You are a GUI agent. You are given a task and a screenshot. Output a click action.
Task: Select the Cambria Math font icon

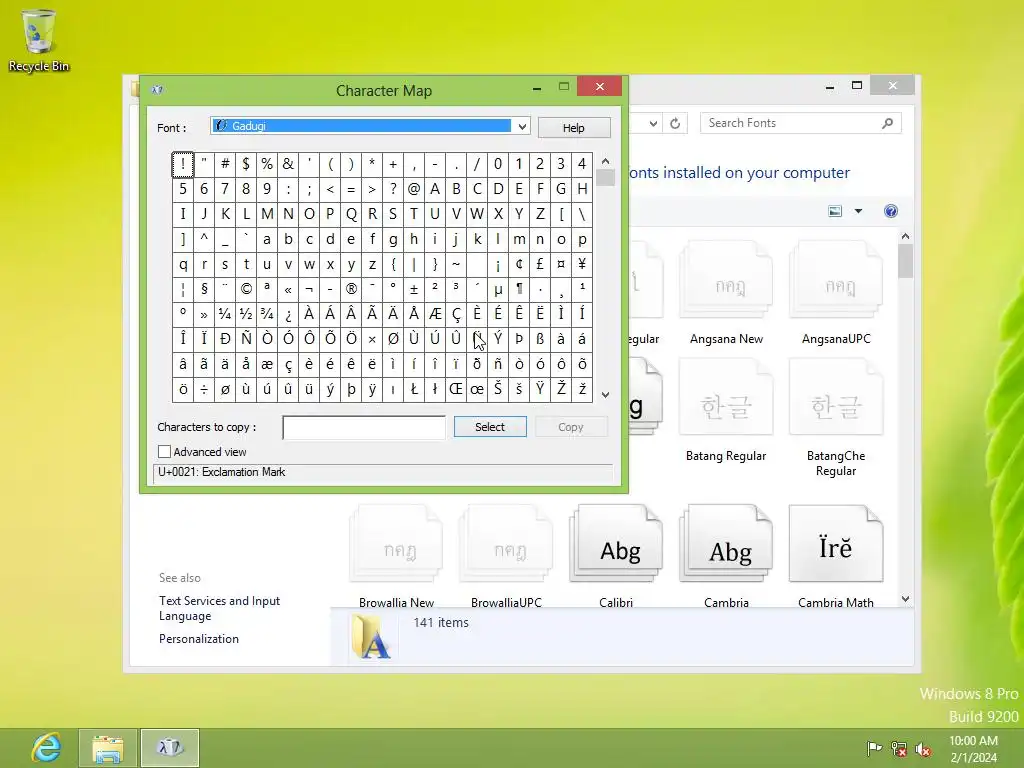[x=836, y=543]
